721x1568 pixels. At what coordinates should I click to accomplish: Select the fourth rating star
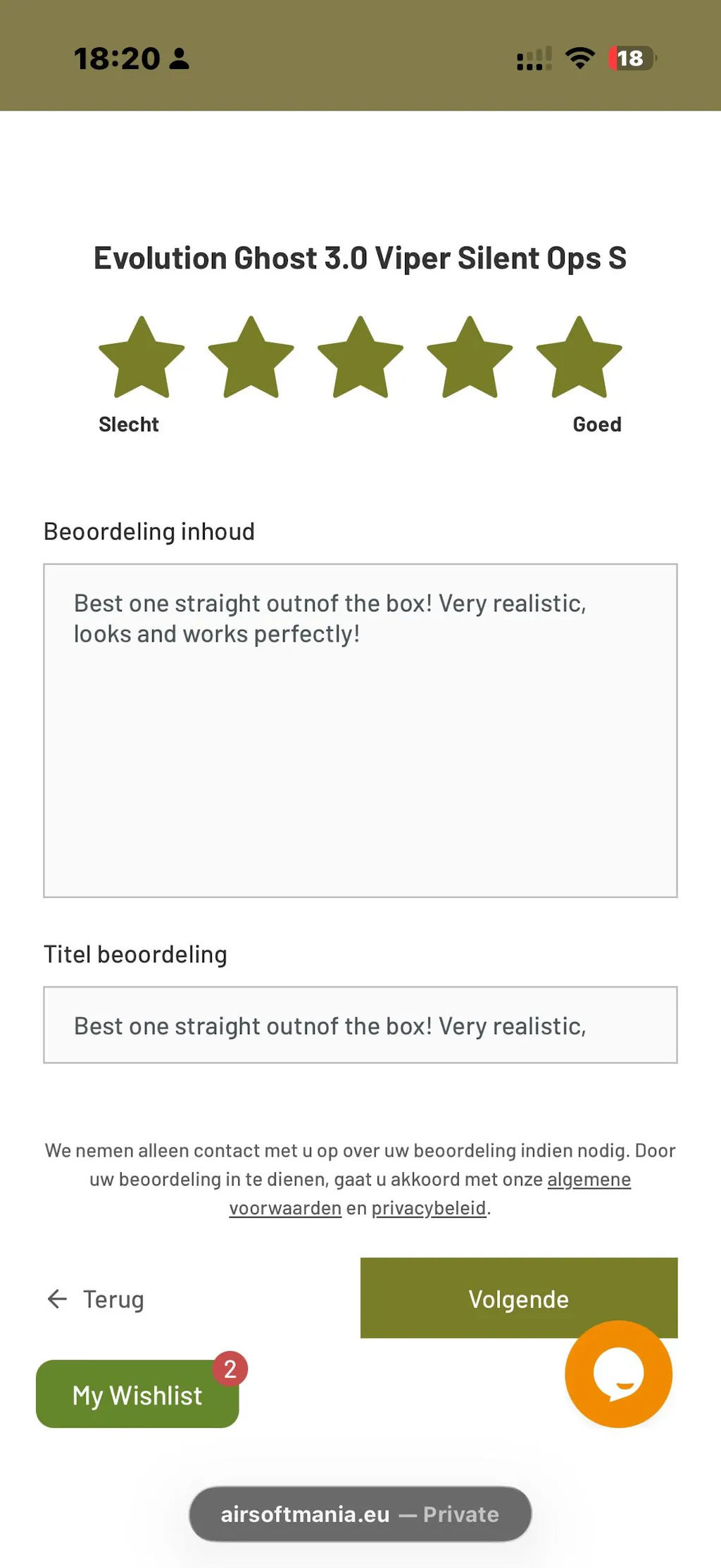tap(470, 358)
